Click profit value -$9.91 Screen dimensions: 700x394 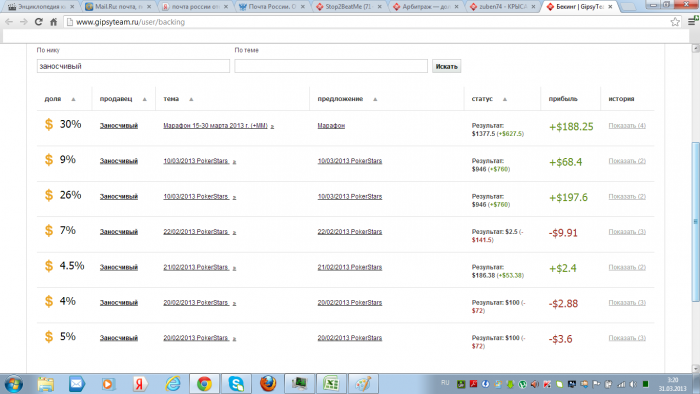tap(563, 233)
